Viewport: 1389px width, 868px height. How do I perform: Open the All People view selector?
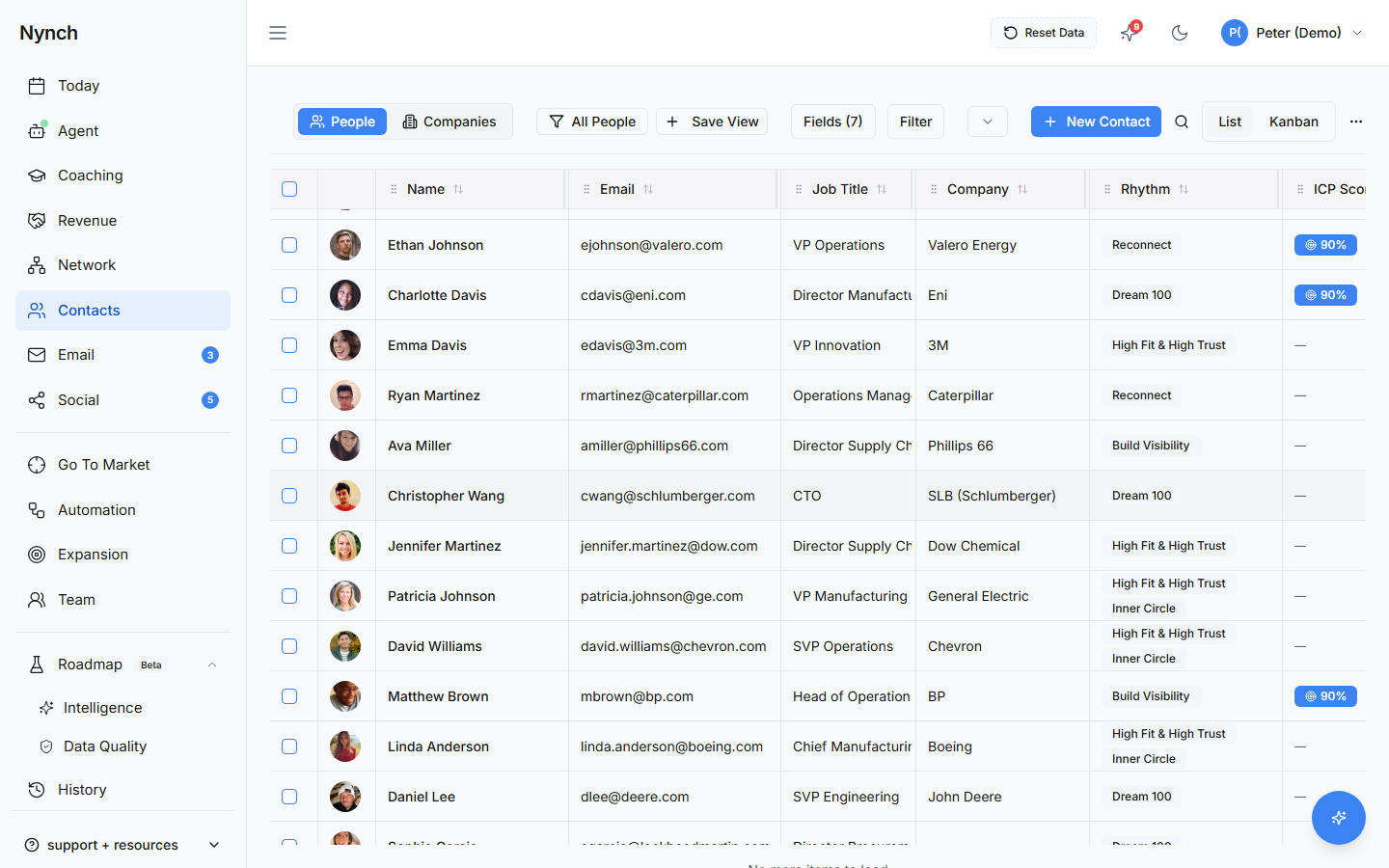(x=592, y=122)
